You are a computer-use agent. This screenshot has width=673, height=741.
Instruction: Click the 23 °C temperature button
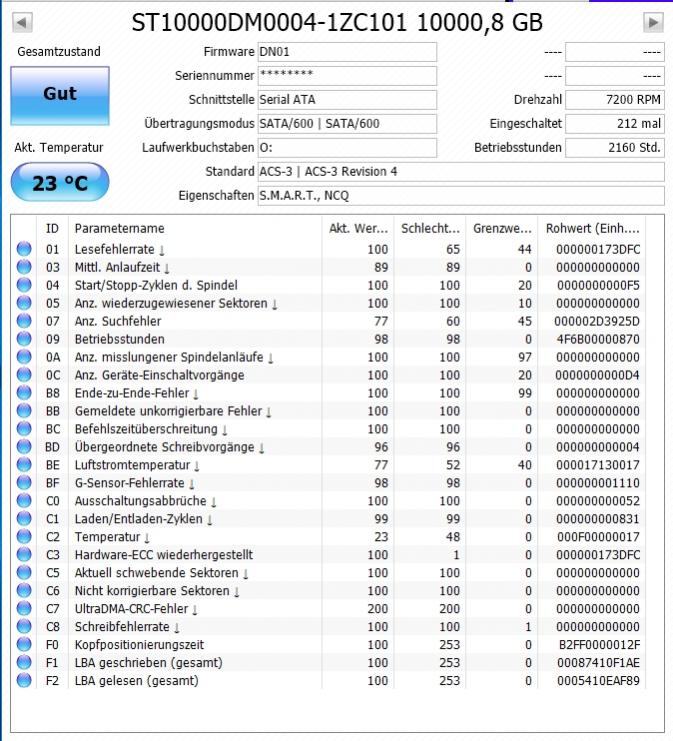pos(60,183)
